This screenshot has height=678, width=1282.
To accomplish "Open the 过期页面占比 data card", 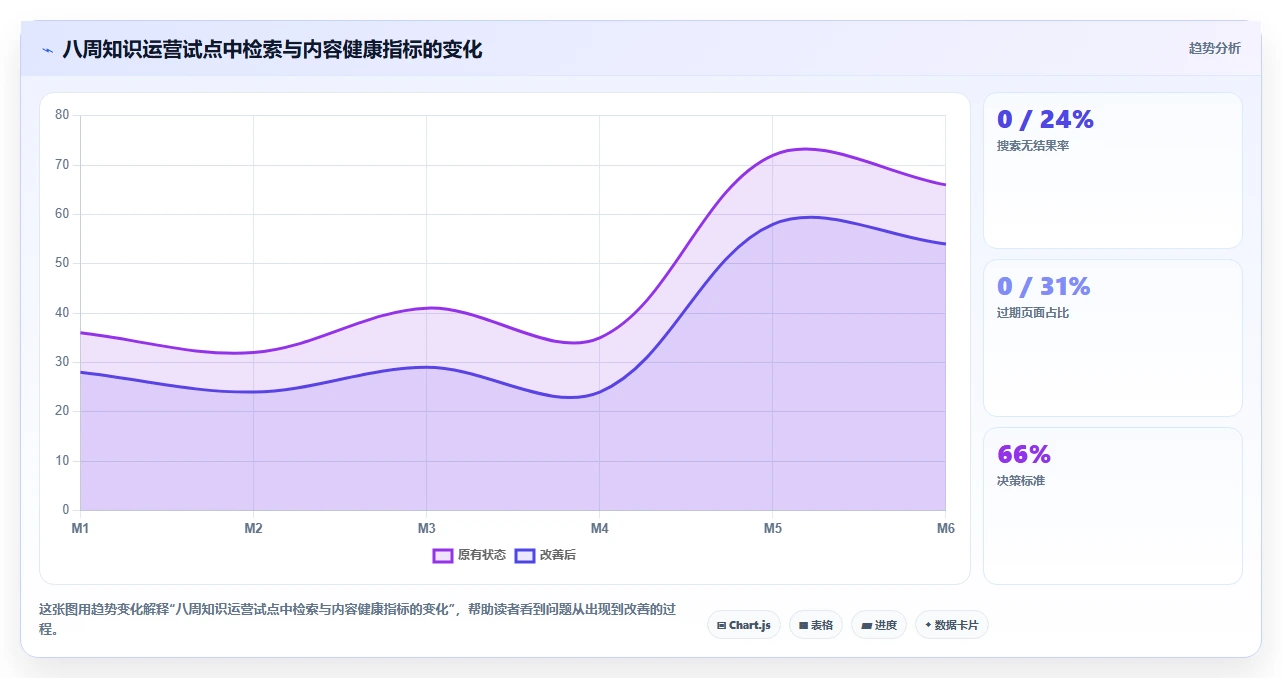I will click(1113, 338).
